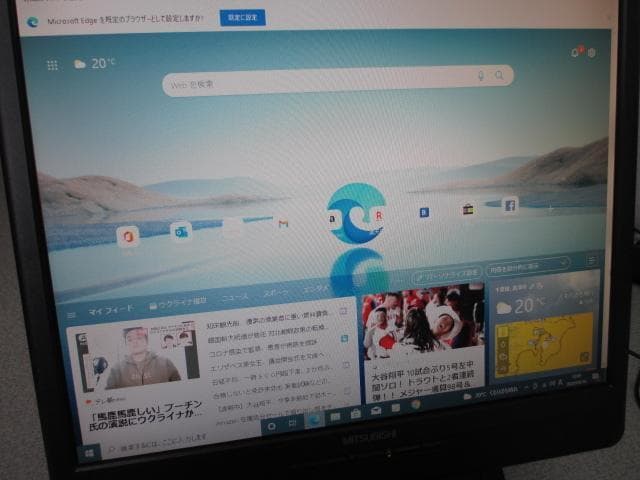Click the magnifier search icon in the search box
Image resolution: width=640 pixels, height=480 pixels.
point(499,75)
